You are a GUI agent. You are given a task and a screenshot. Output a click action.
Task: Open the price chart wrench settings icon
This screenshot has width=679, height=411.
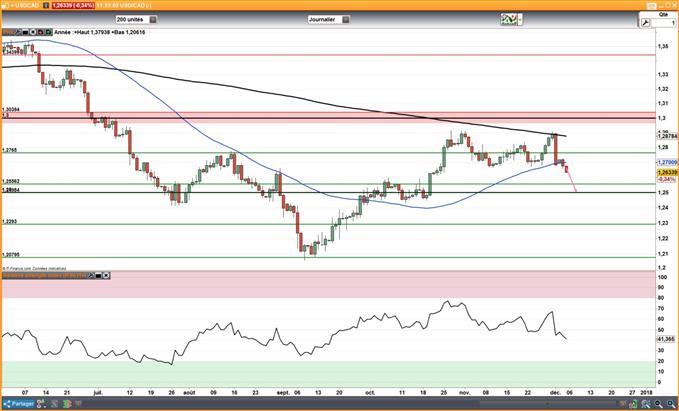[x=18, y=32]
